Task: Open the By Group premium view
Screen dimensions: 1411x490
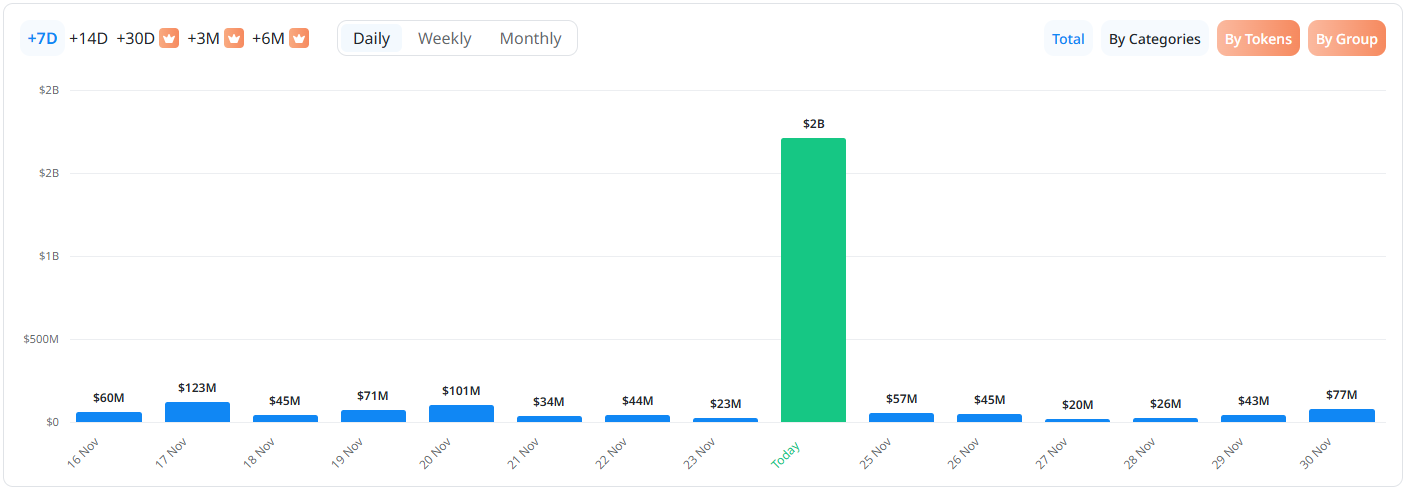Action: coord(1346,39)
